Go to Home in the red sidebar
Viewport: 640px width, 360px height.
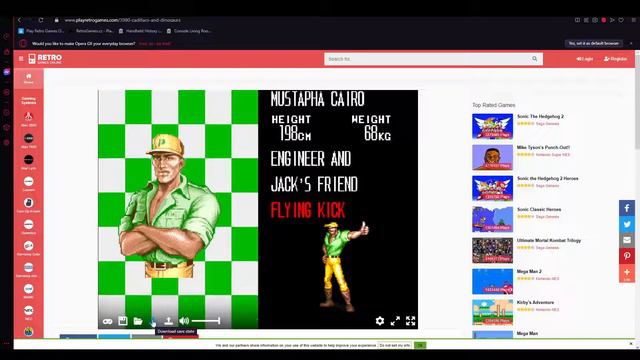pyautogui.click(x=29, y=78)
